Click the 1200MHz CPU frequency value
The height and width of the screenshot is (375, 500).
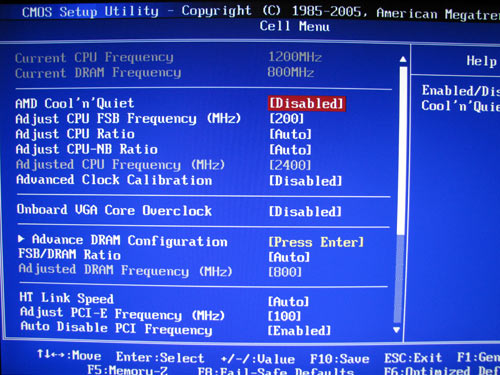pyautogui.click(x=295, y=57)
